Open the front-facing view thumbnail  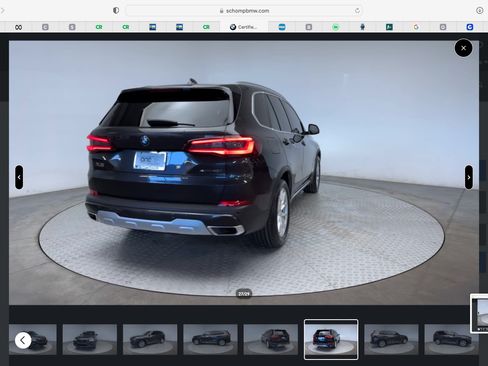click(x=90, y=339)
